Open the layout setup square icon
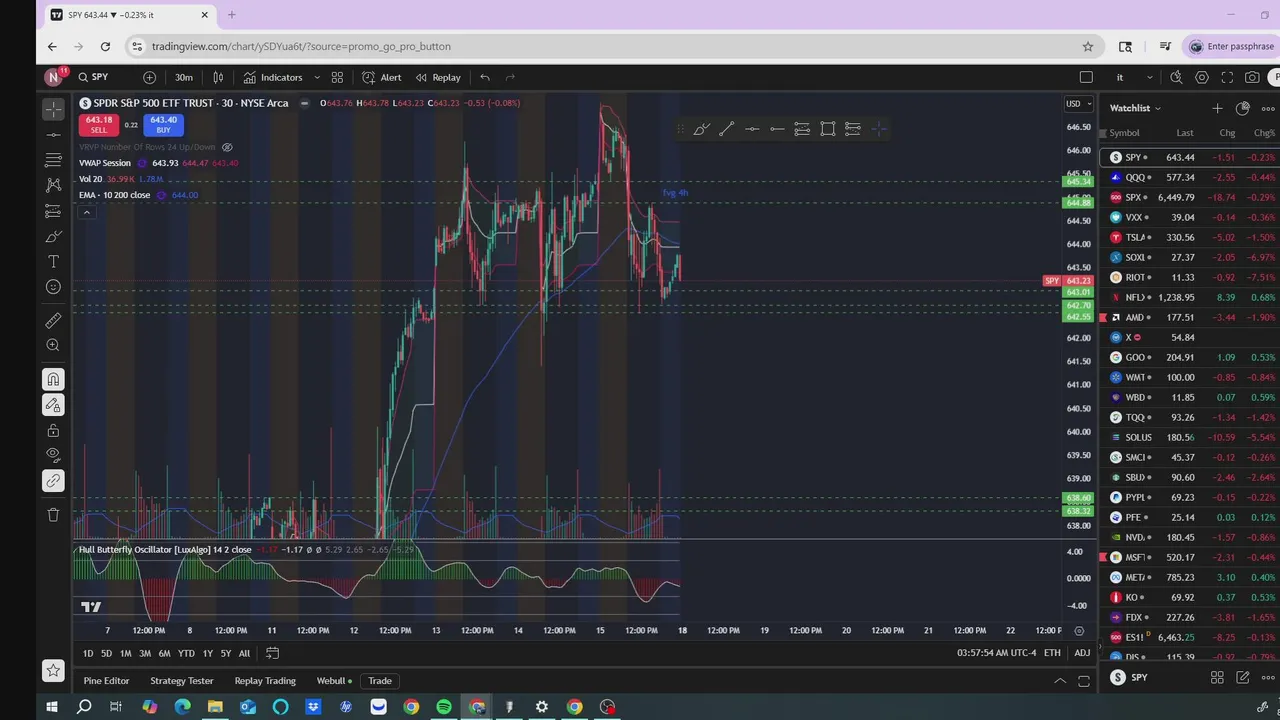Viewport: 1280px width, 720px height. click(1086, 77)
